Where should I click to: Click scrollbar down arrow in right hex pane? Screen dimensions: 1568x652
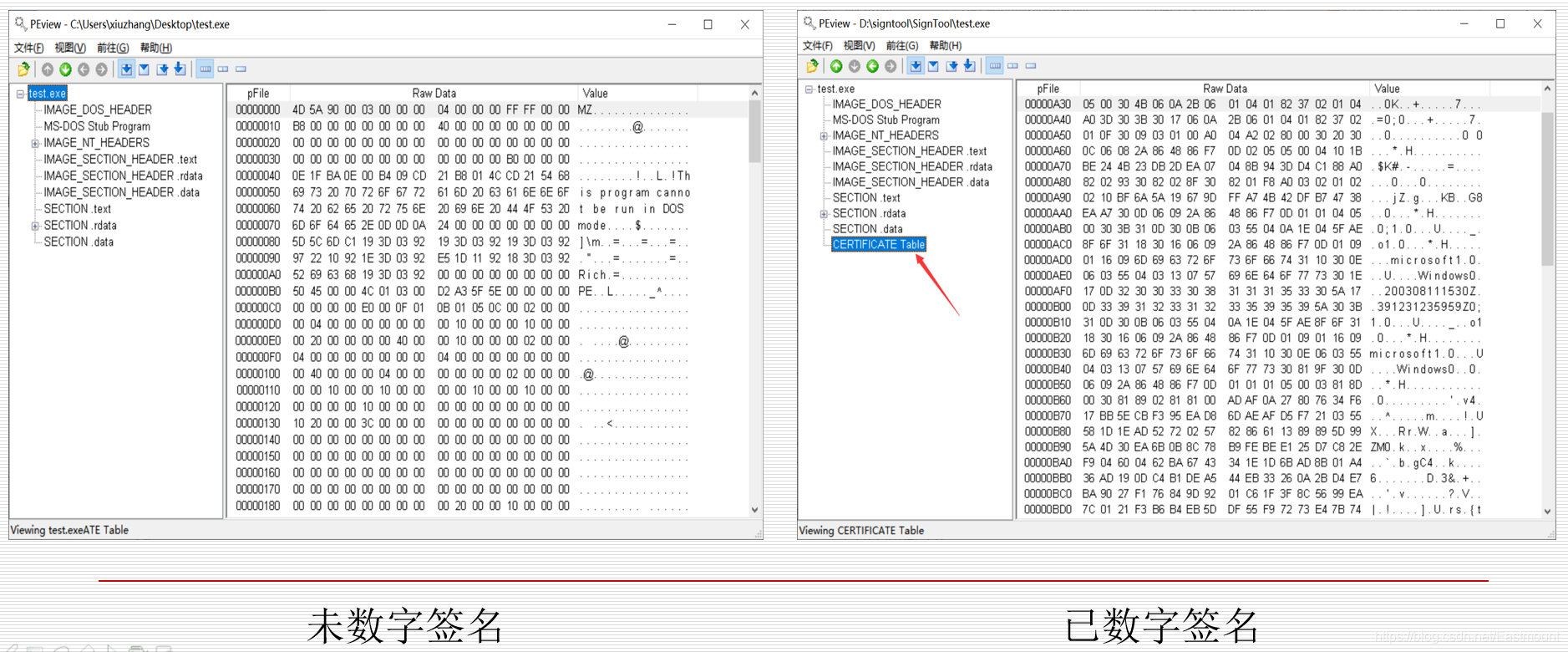click(x=1547, y=511)
